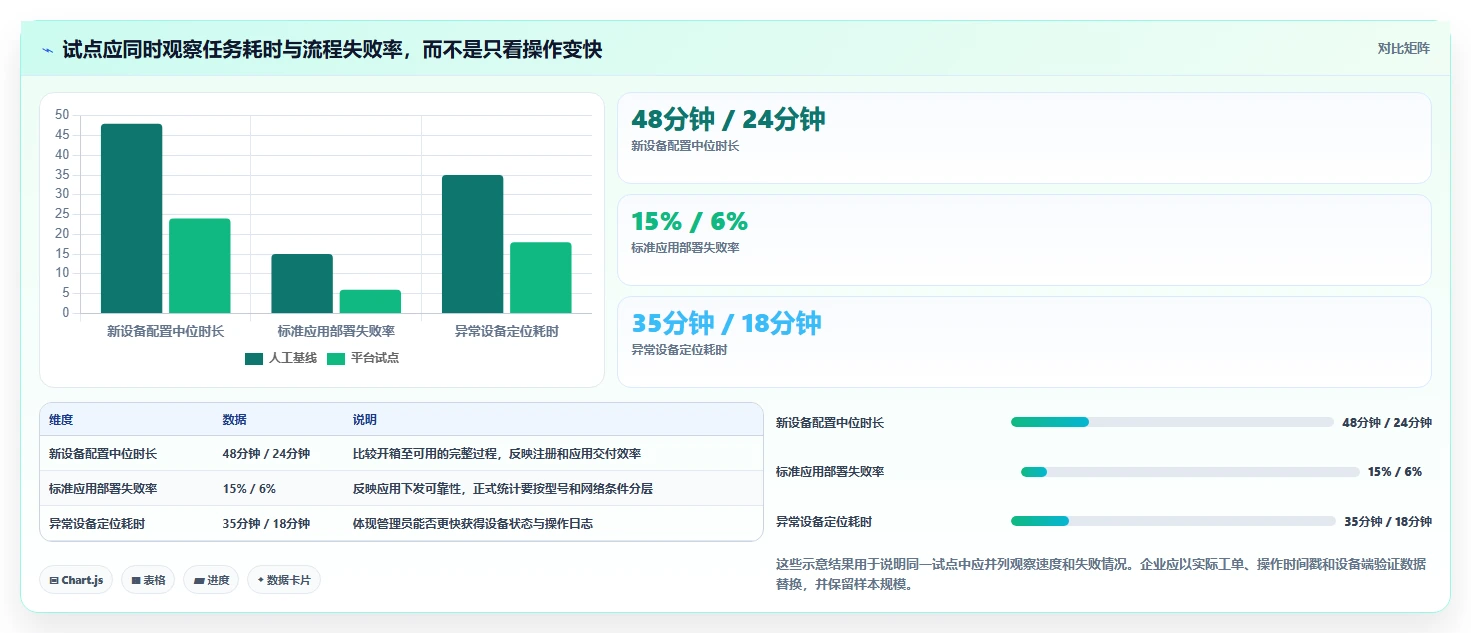1471x633 pixels.
Task: Click the 表格 chip
Action: [x=148, y=580]
